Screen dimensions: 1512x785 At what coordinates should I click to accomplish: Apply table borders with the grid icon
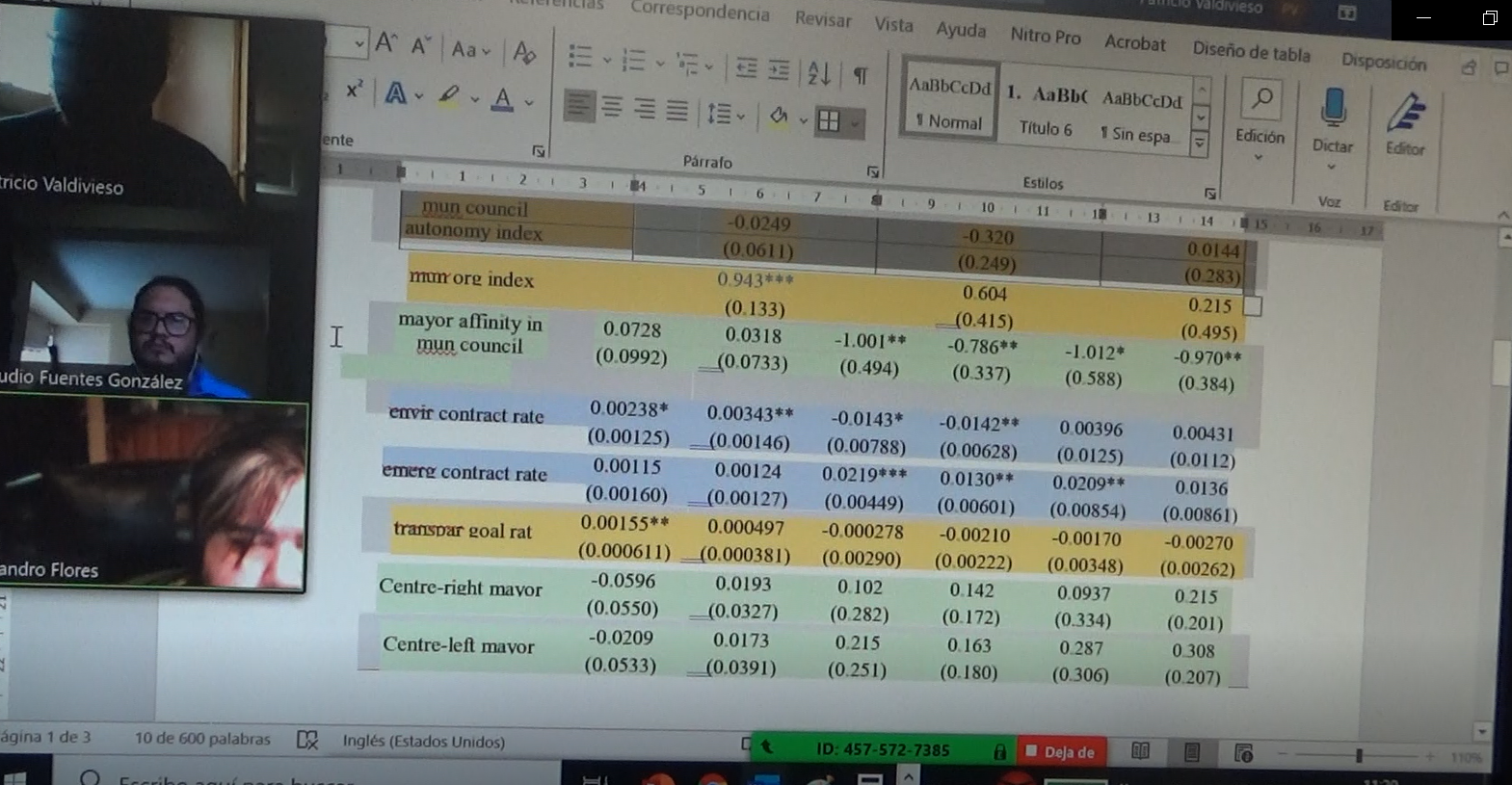[x=828, y=121]
